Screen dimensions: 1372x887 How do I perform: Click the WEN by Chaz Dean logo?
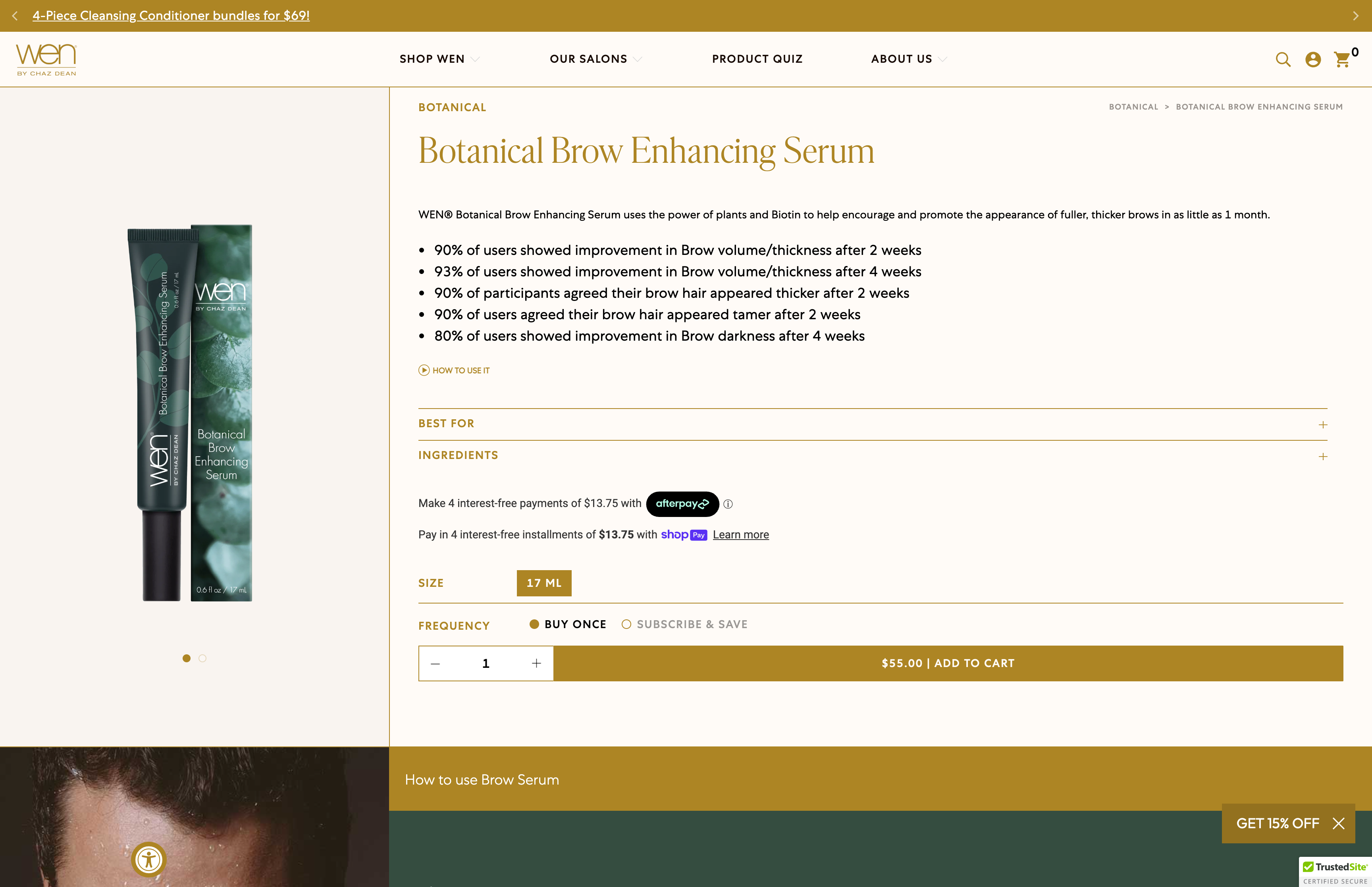[46, 59]
